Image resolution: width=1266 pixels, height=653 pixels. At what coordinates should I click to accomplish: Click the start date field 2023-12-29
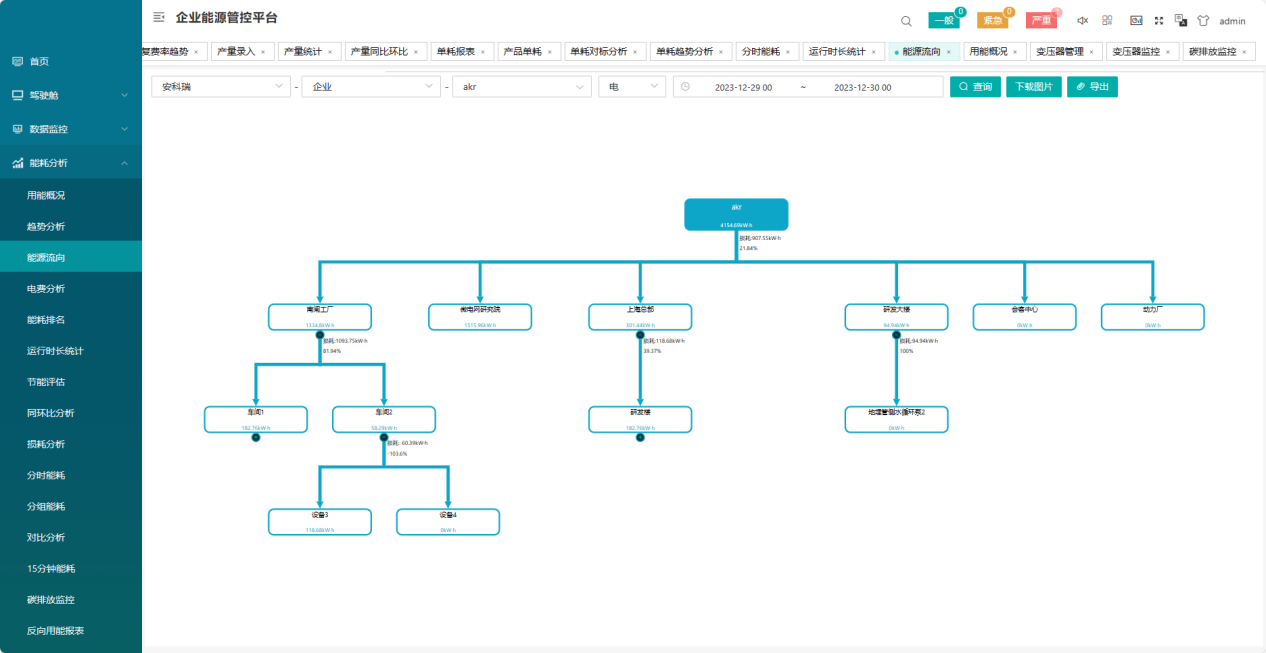[x=743, y=88]
